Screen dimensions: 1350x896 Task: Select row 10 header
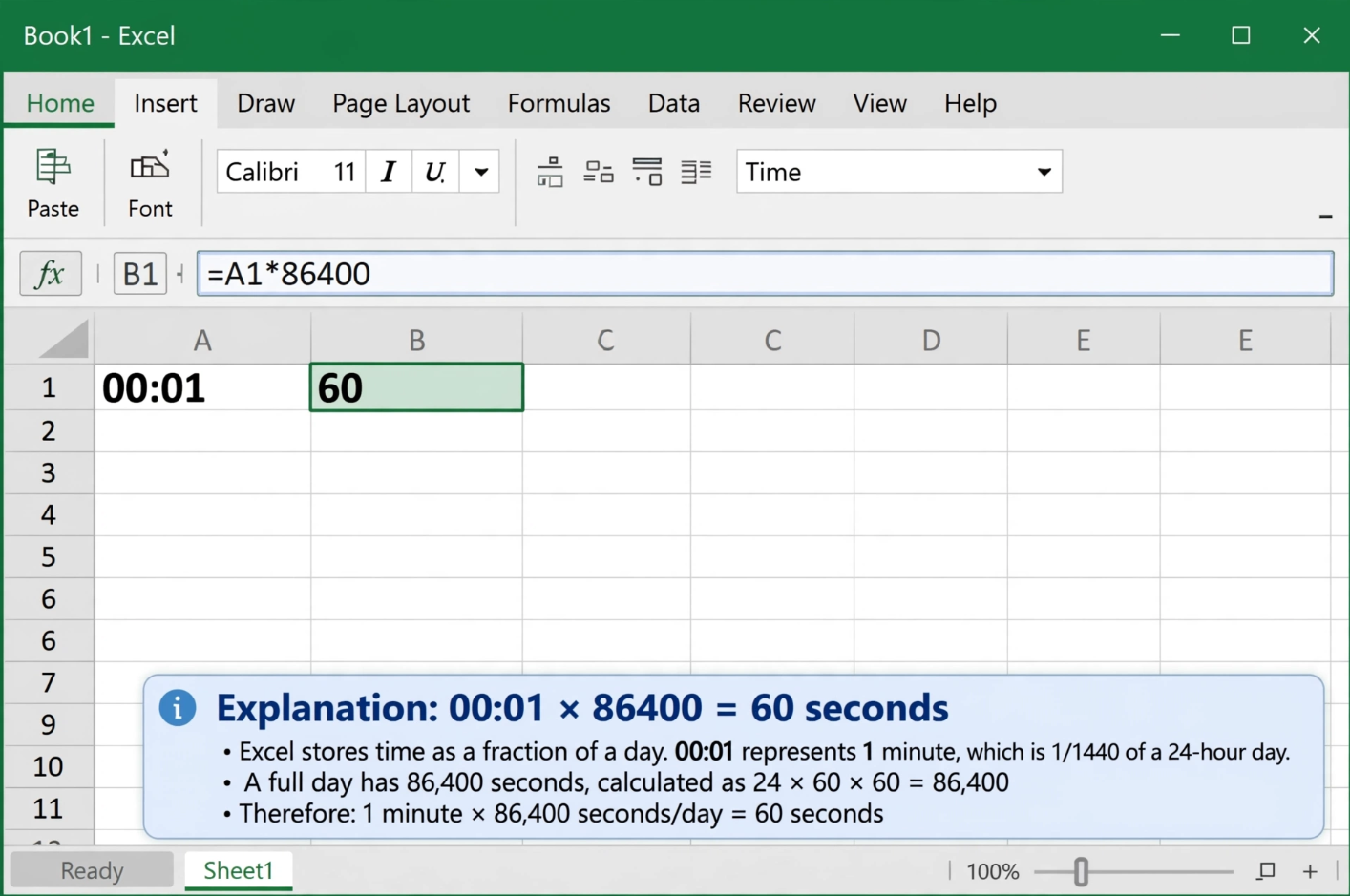[49, 766]
